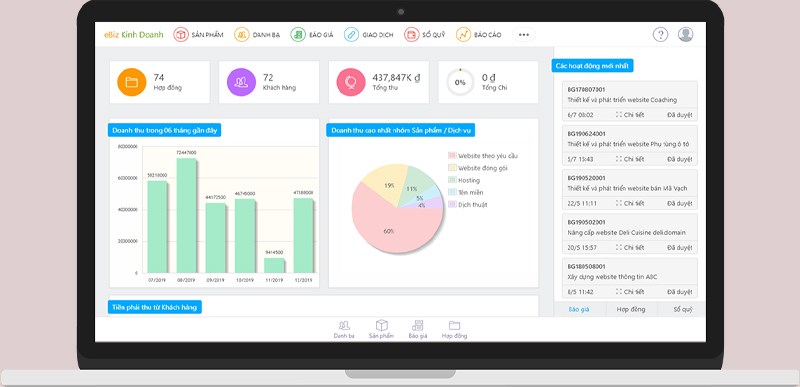This screenshot has height=387, width=800.
Task: Click the purple Khách hàng people icon
Action: tap(241, 82)
